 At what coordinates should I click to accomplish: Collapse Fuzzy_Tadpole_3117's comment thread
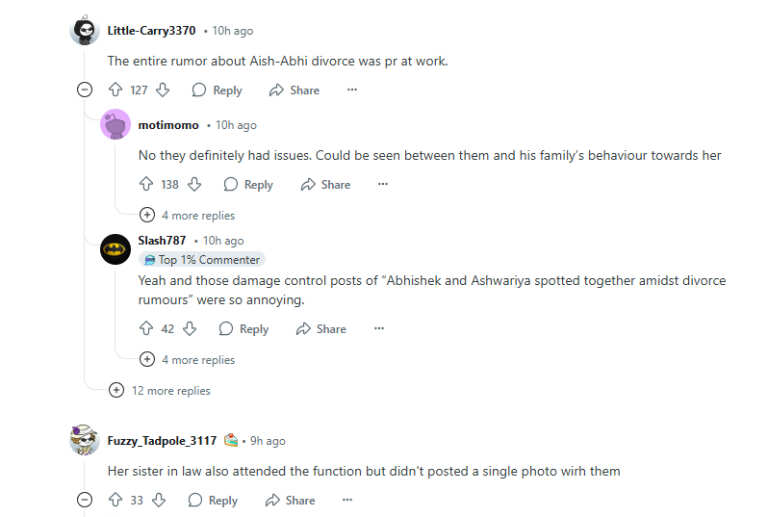click(85, 500)
